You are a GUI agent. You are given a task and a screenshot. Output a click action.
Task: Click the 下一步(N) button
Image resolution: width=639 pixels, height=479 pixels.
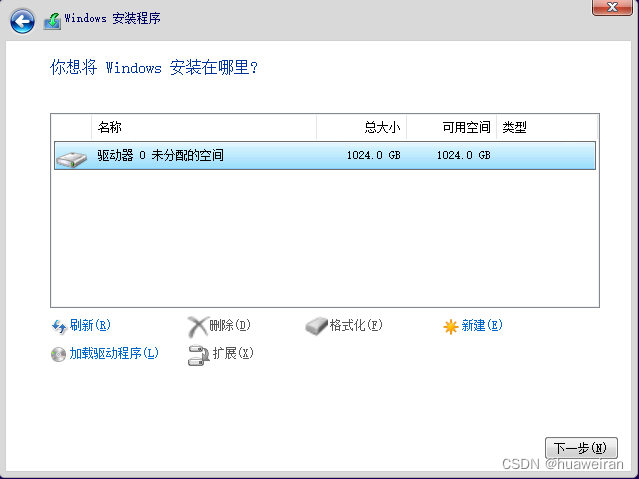point(581,448)
